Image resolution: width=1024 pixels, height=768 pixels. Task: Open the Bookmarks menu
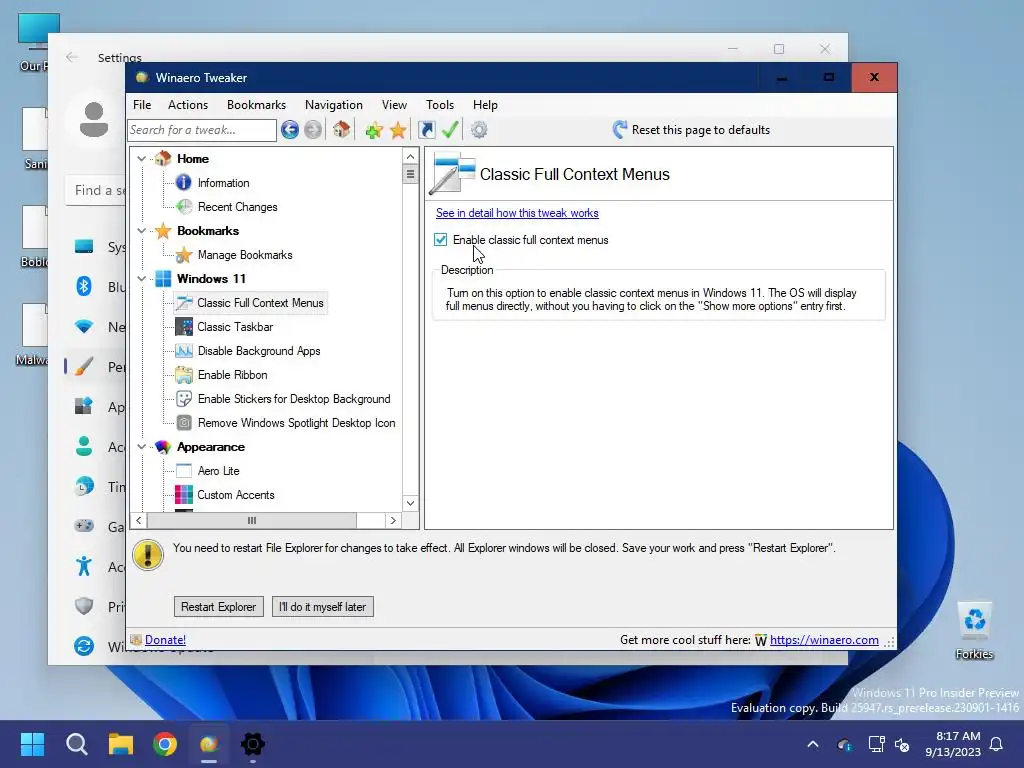pos(257,104)
